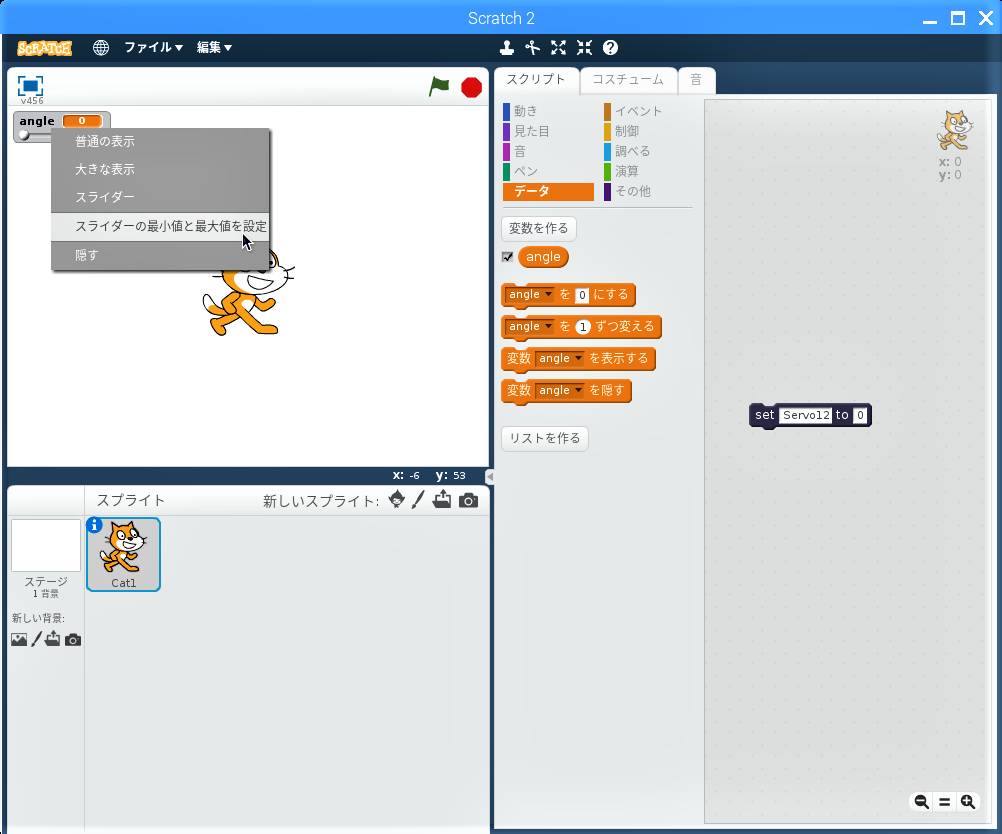
Task: Choose スライダー from context menu
Action: [x=160, y=197]
